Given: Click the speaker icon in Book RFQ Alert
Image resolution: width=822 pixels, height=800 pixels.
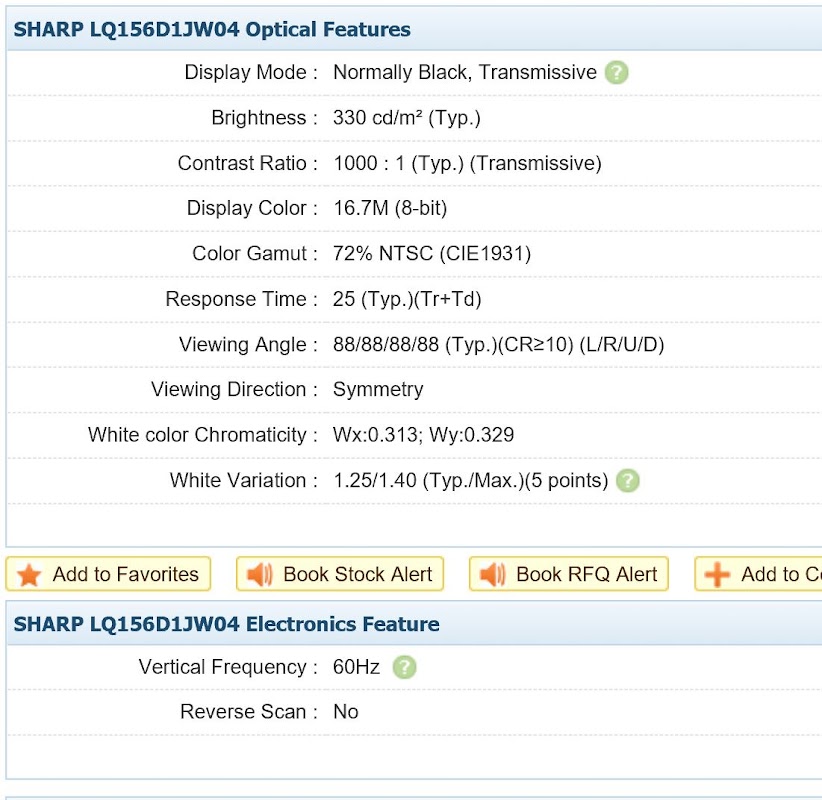Looking at the screenshot, I should point(492,575).
